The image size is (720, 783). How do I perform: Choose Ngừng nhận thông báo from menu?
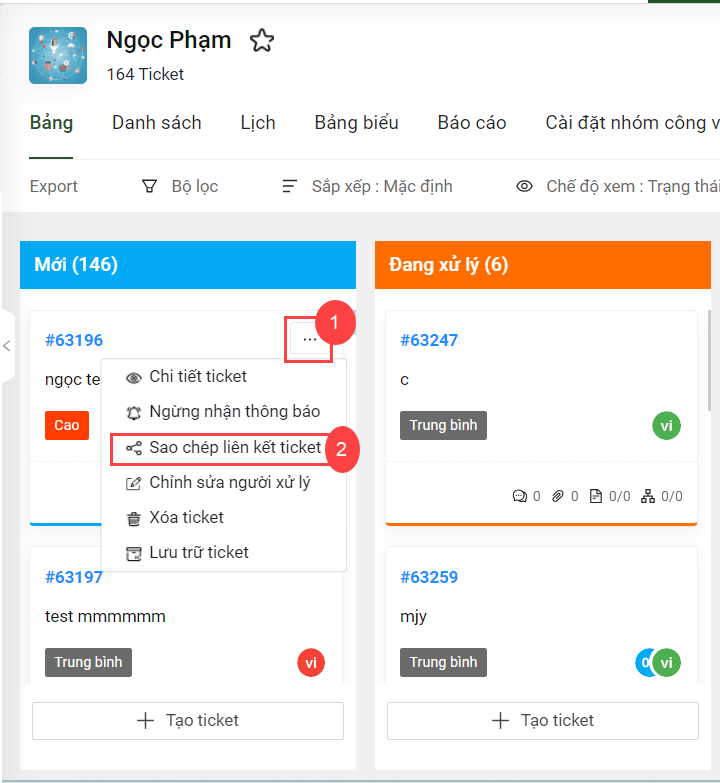223,411
